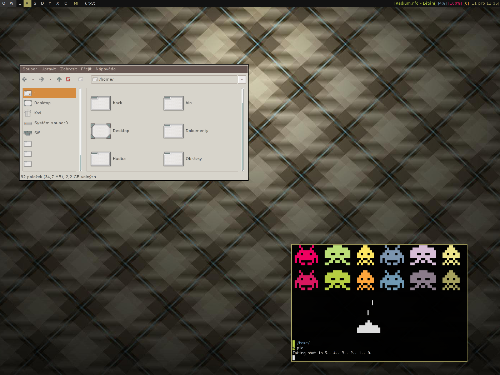
Task: Select the orange highlighted home entry in the sidebar
Action: click(49, 93)
